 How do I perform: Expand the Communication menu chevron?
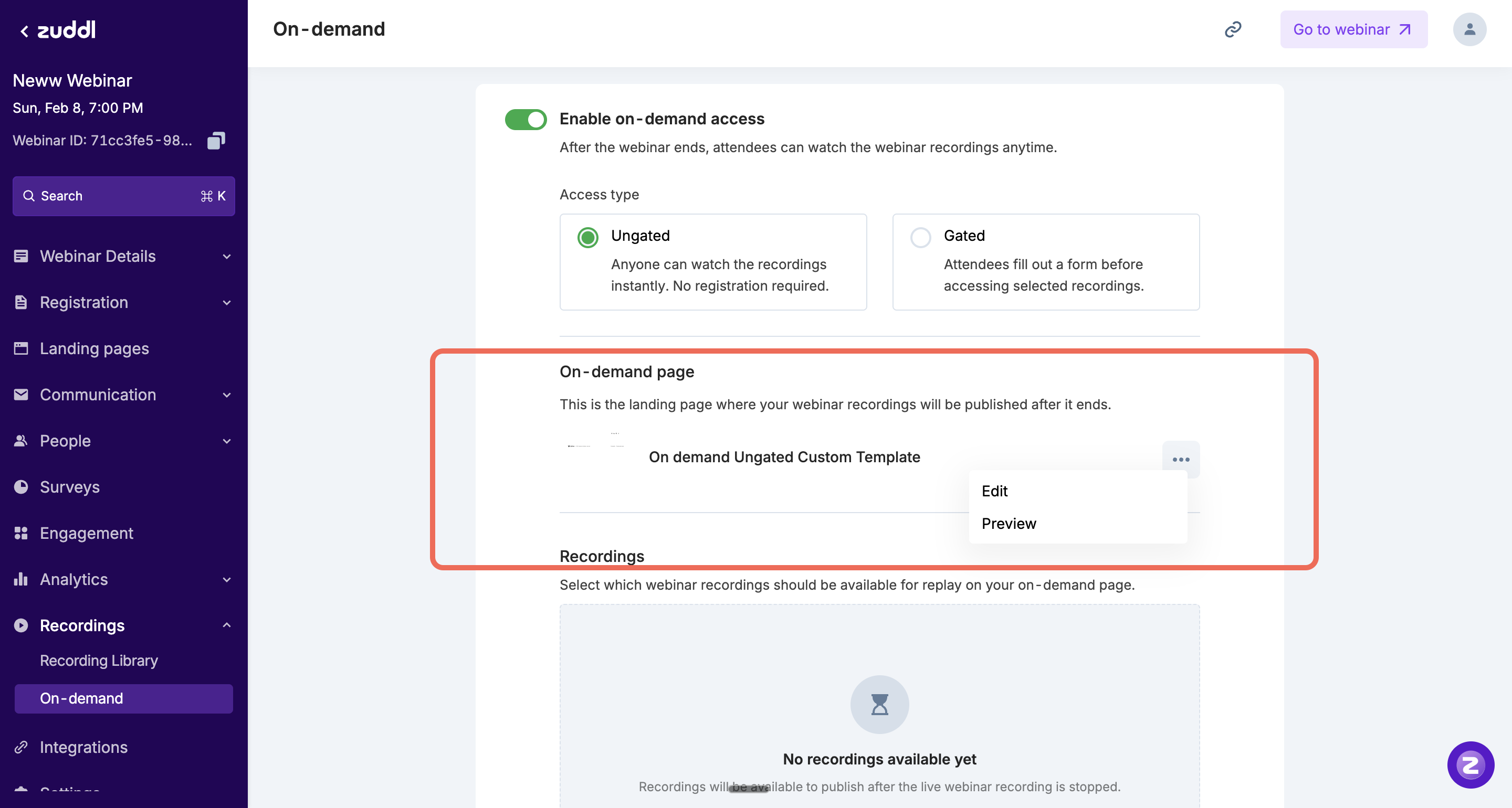click(227, 395)
